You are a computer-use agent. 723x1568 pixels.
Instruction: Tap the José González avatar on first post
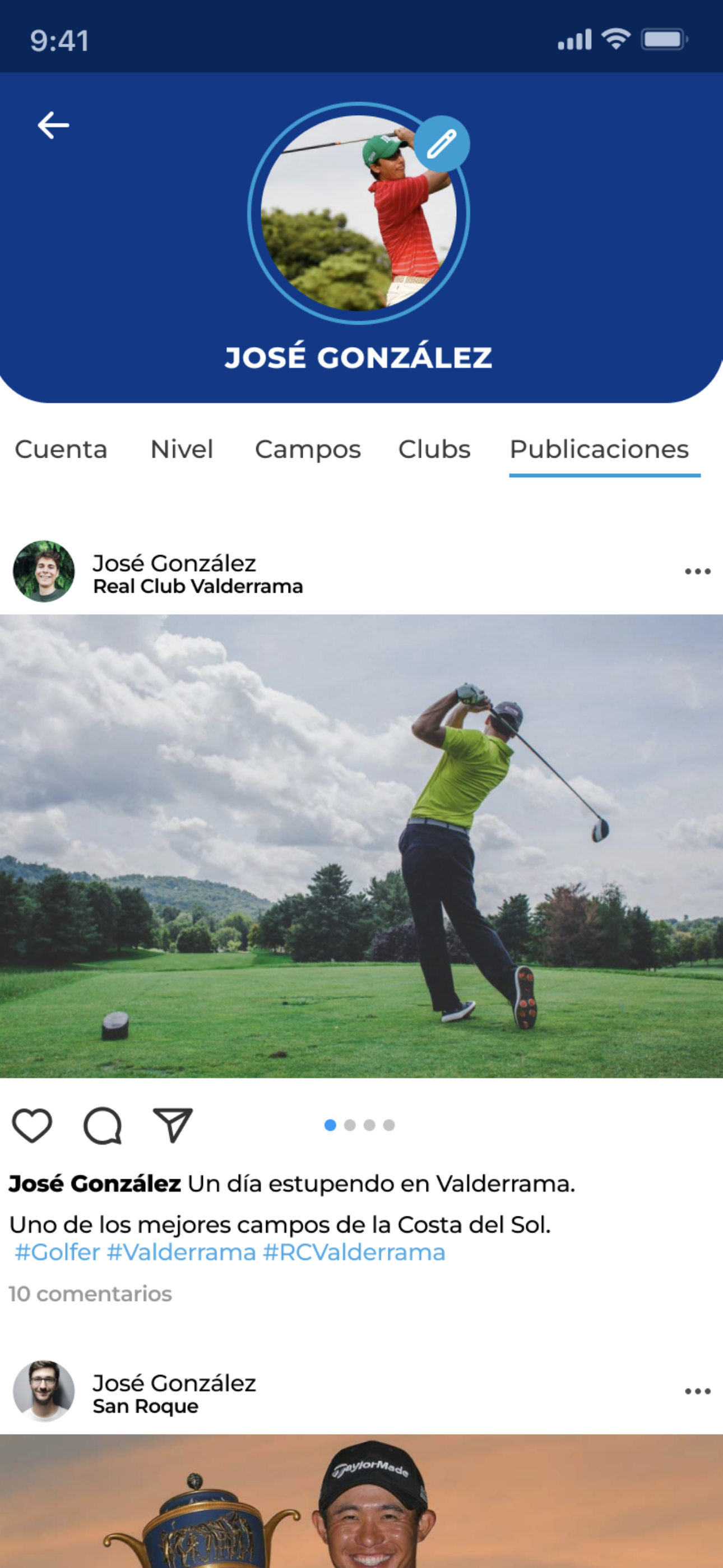click(x=44, y=571)
